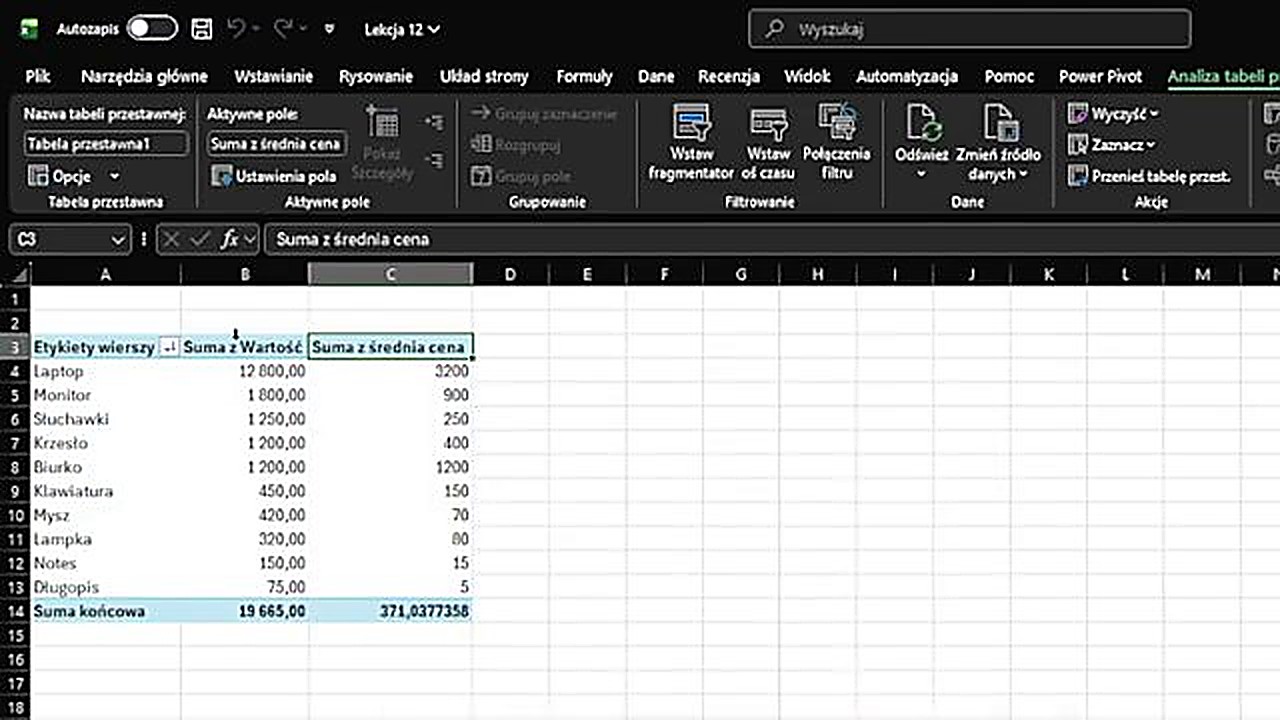
Task: Expand the Wyczyść dropdown menu
Action: pos(1153,114)
